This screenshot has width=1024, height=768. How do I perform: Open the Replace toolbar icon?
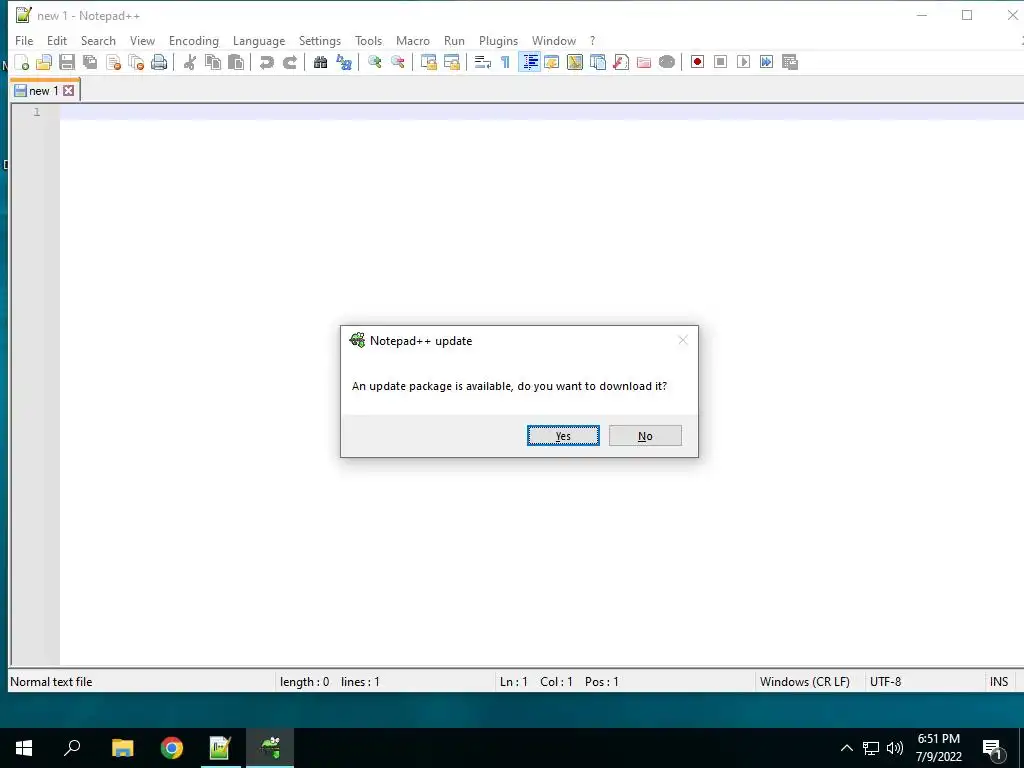pos(344,62)
